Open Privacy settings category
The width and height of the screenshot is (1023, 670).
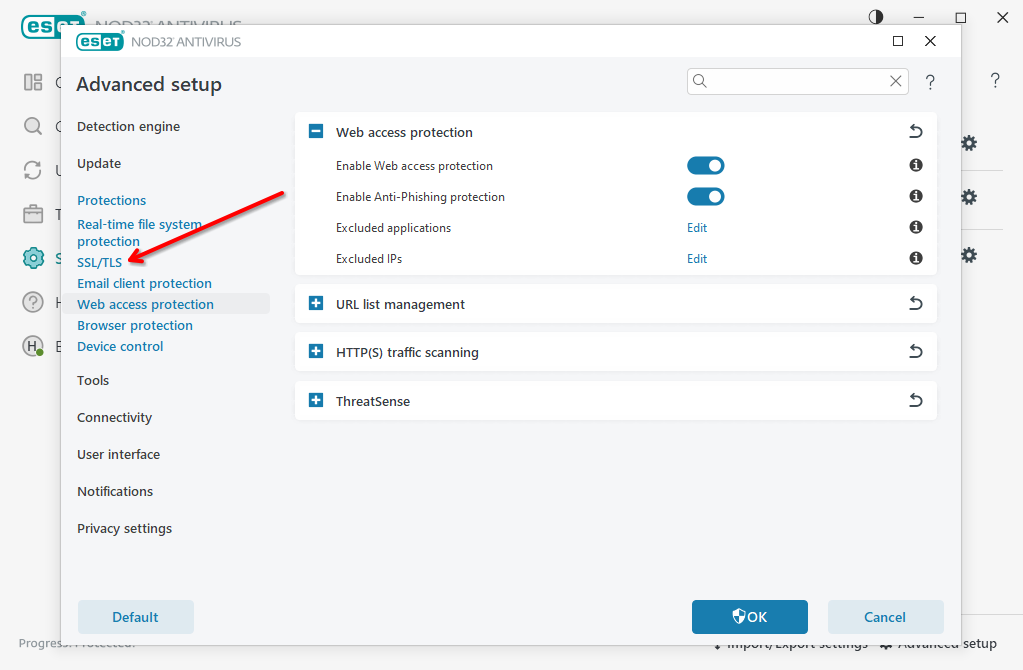click(x=125, y=528)
